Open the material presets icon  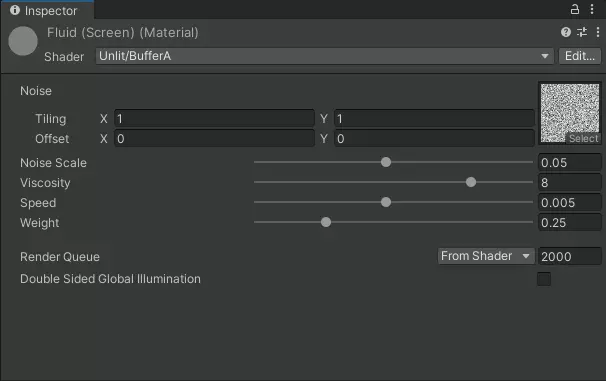(x=582, y=32)
